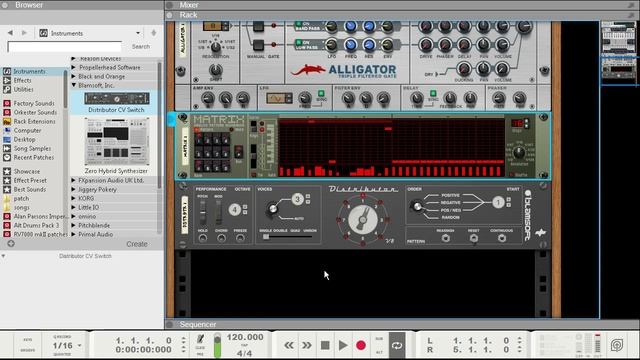Toggle Alligator LFO sync button
This screenshot has width=640, height=360.
pyautogui.click(x=321, y=94)
